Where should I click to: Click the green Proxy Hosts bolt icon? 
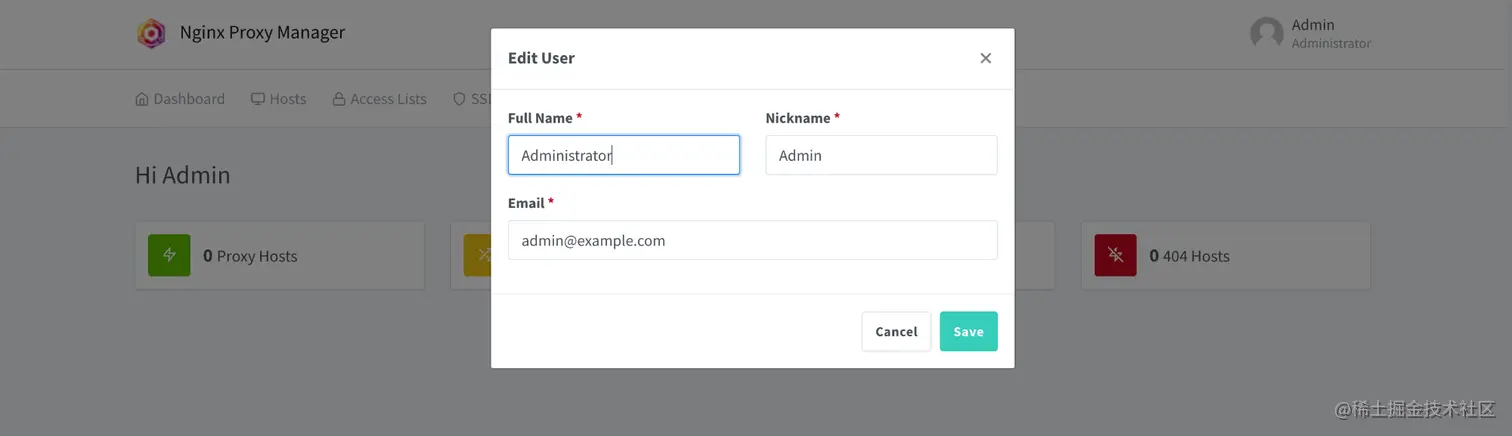[169, 255]
